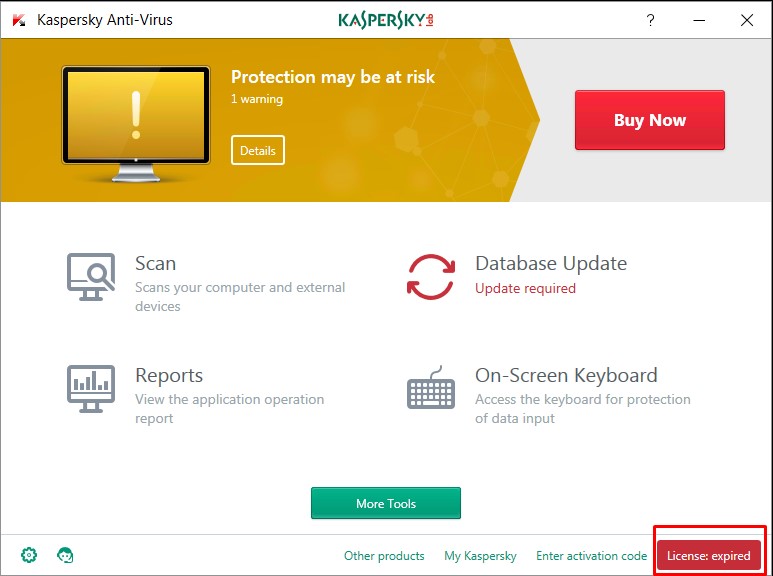Click the Update required status text

point(526,288)
